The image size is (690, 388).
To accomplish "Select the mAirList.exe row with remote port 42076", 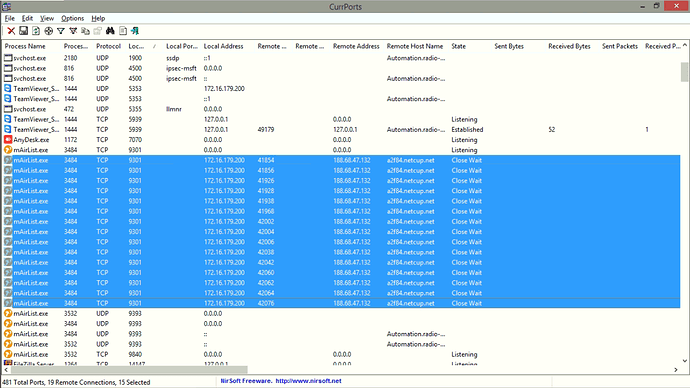I will point(341,303).
